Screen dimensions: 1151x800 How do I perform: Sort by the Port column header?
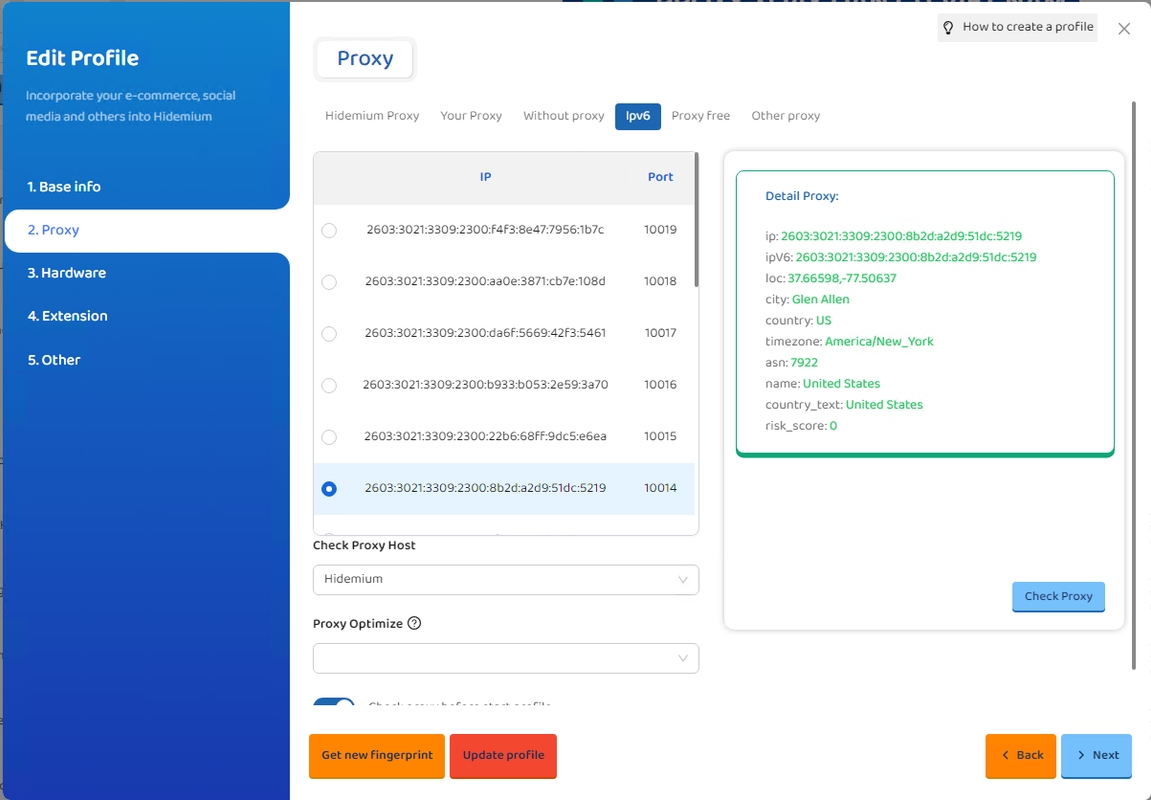pyautogui.click(x=660, y=177)
